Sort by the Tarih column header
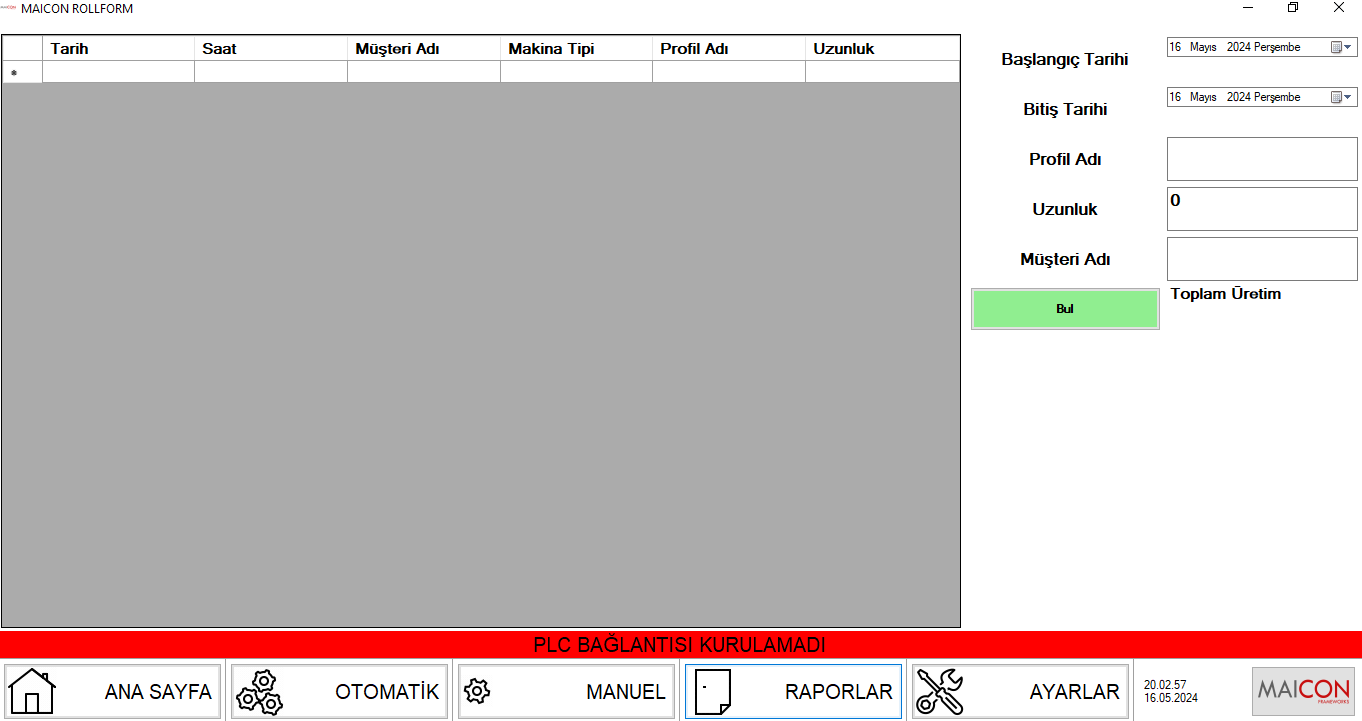 click(x=118, y=49)
